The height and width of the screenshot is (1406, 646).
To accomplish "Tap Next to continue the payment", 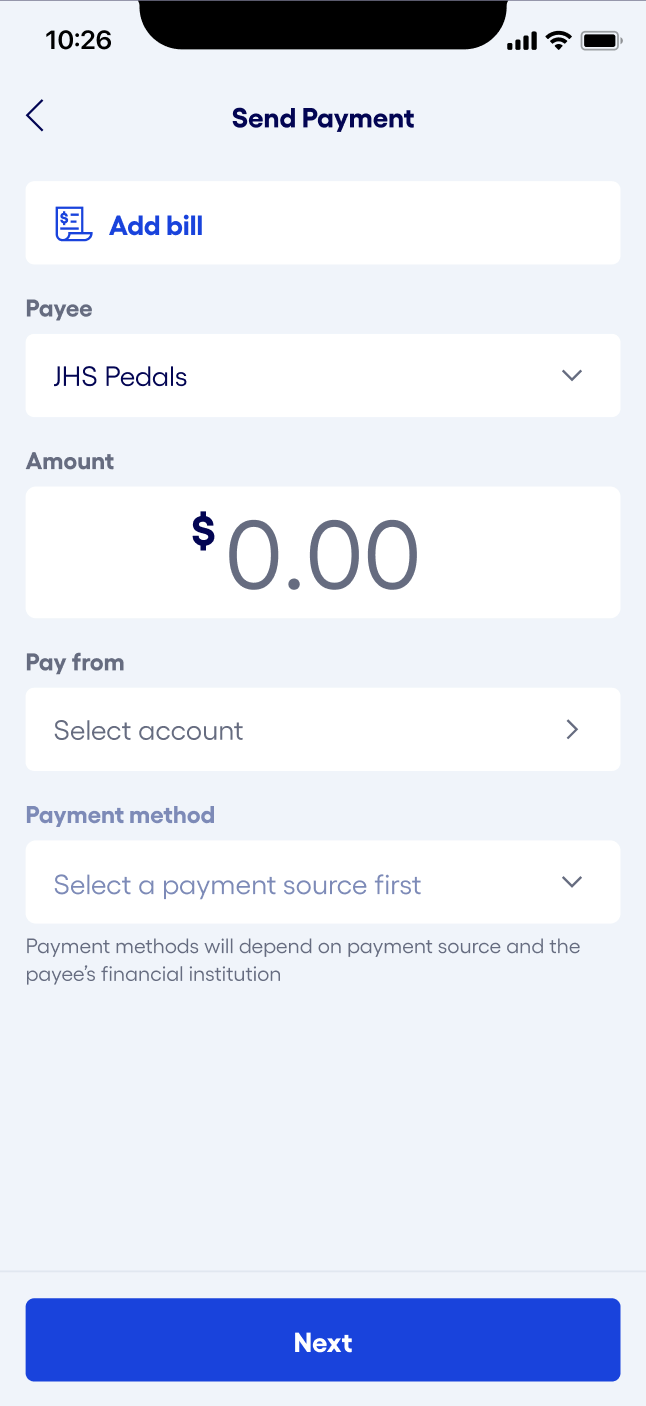I will [323, 1342].
